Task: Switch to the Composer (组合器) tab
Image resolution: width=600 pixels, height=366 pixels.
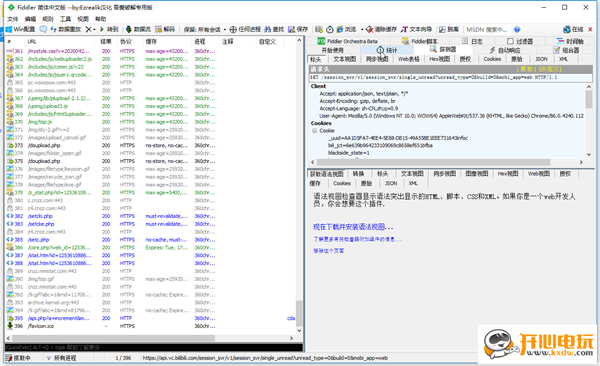Action: coord(566,50)
